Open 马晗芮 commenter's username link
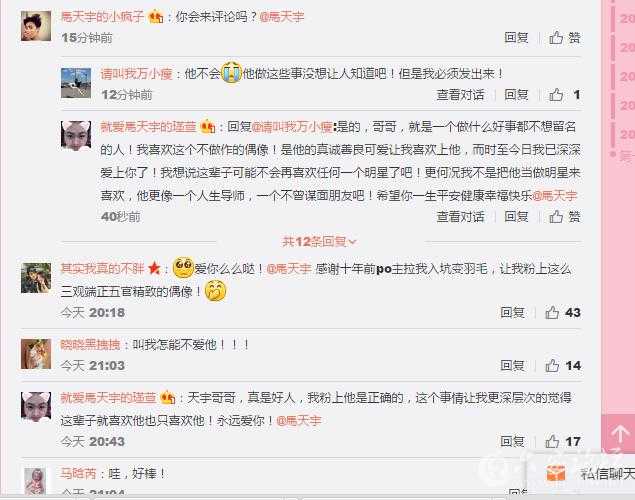This screenshot has height=500, width=635. 78,473
